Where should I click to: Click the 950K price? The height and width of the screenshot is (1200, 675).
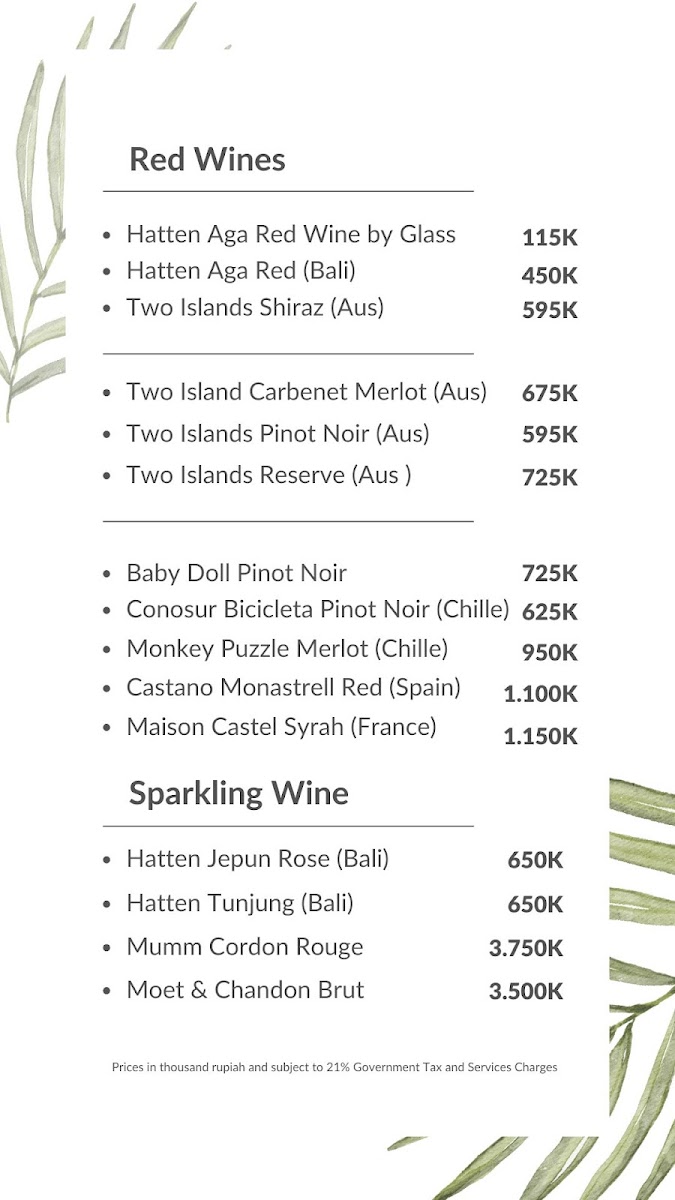[x=549, y=653]
